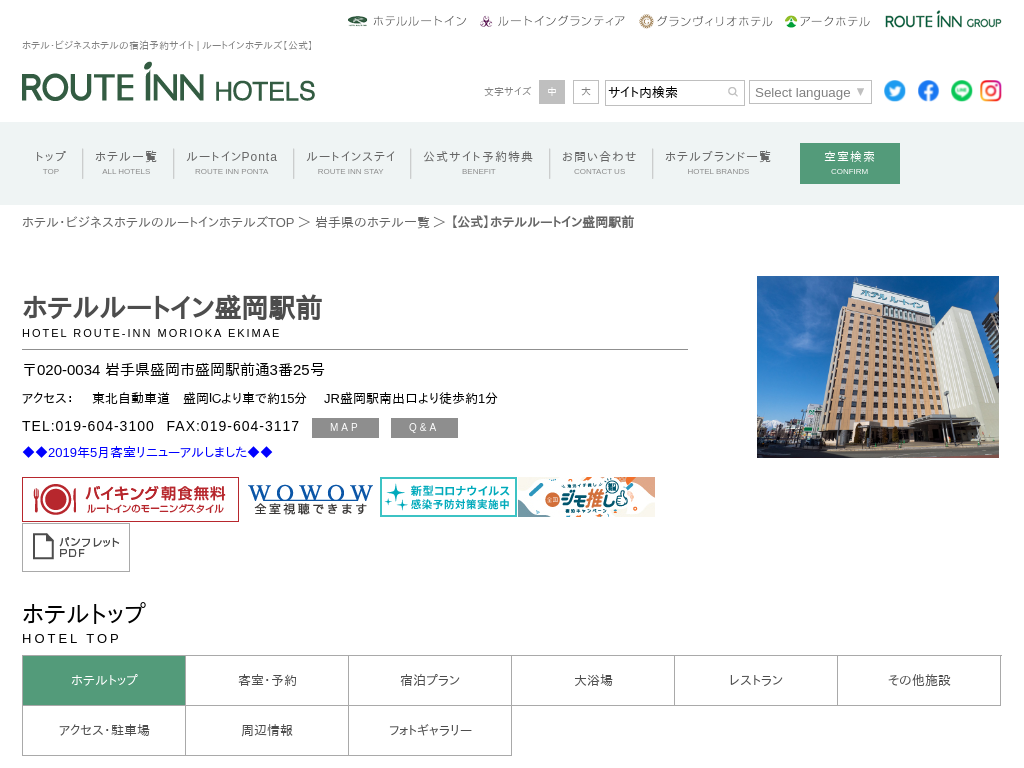The width and height of the screenshot is (1024, 768).
Task: Open the Select language dropdown
Action: (810, 92)
